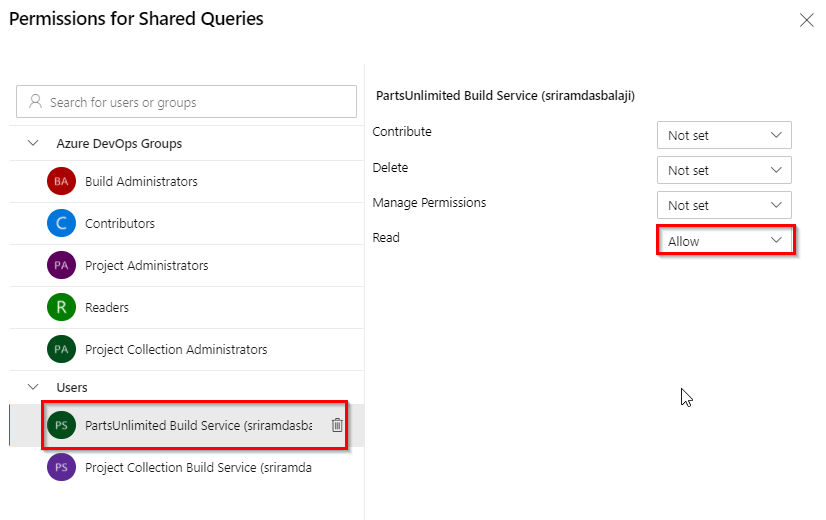Image resolution: width=826 pixels, height=520 pixels.
Task: Collapse the Users section chevron
Action: pyautogui.click(x=33, y=387)
